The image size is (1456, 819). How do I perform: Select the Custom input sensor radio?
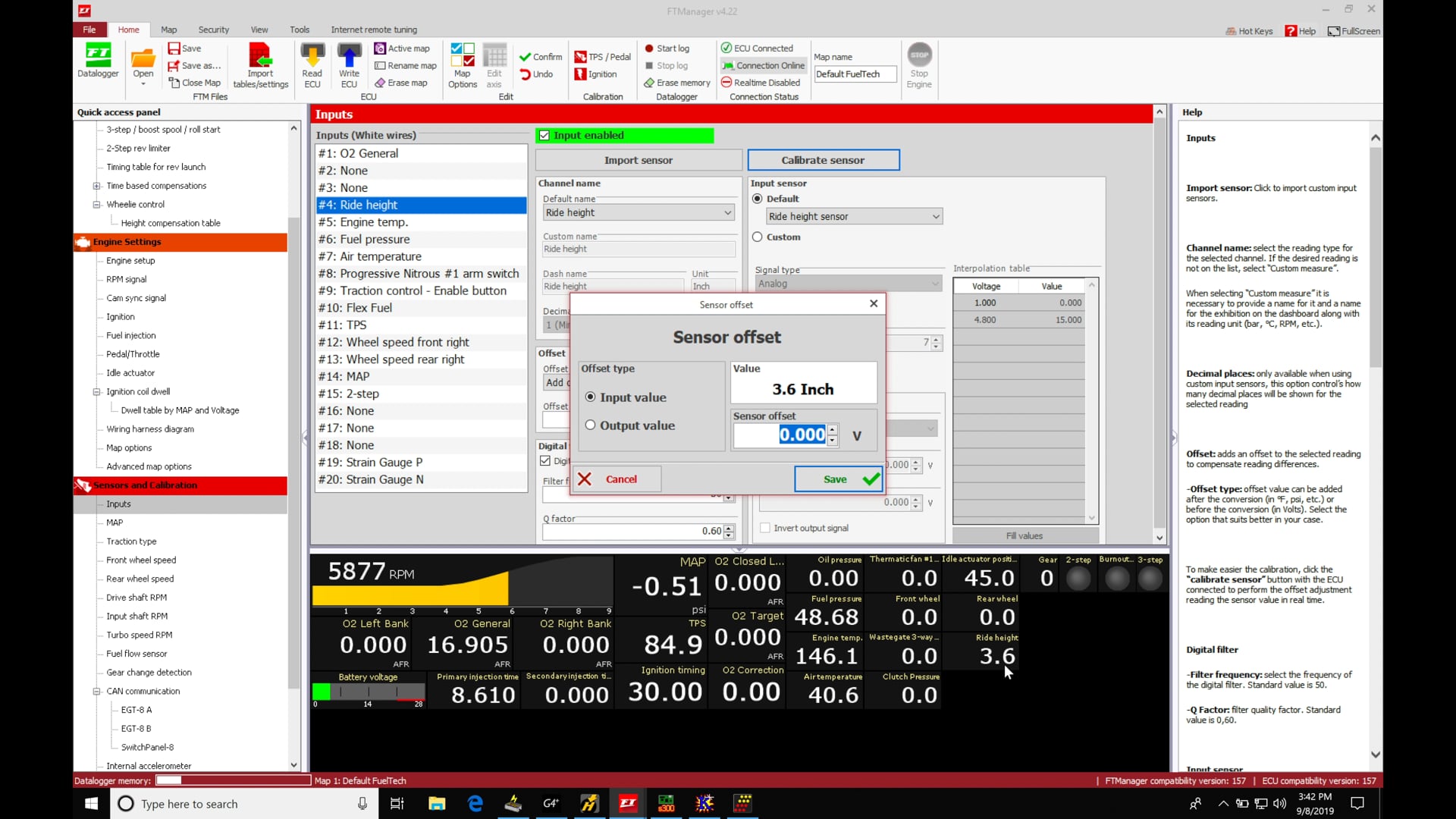pos(757,237)
